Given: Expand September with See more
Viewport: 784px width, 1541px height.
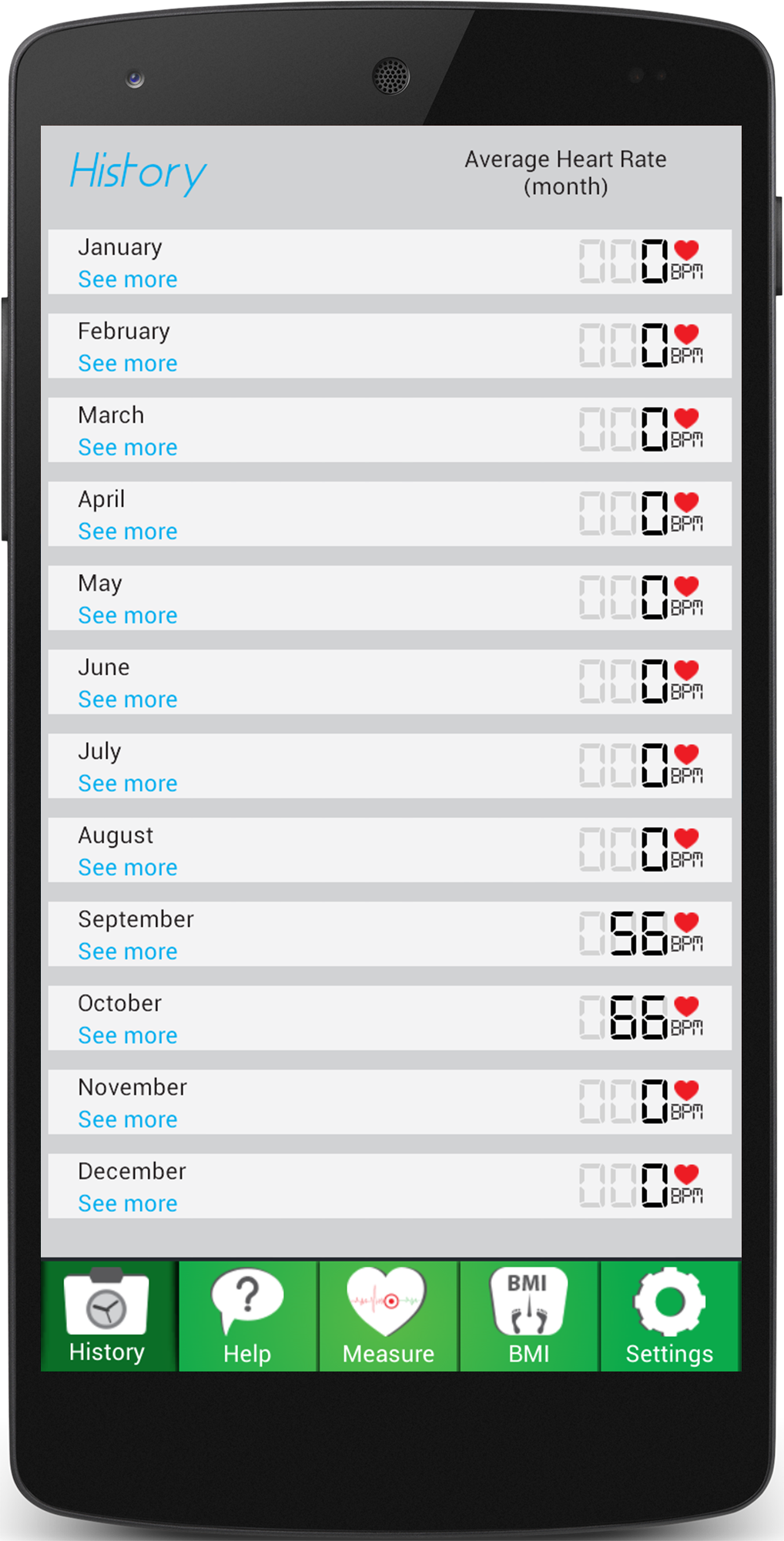Looking at the screenshot, I should tap(128, 952).
